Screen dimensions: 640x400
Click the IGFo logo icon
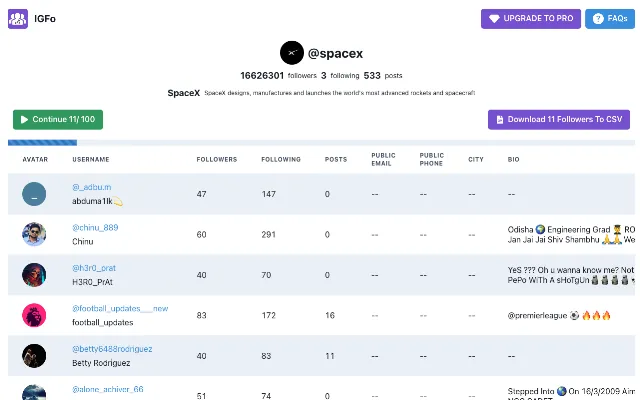pos(18,19)
